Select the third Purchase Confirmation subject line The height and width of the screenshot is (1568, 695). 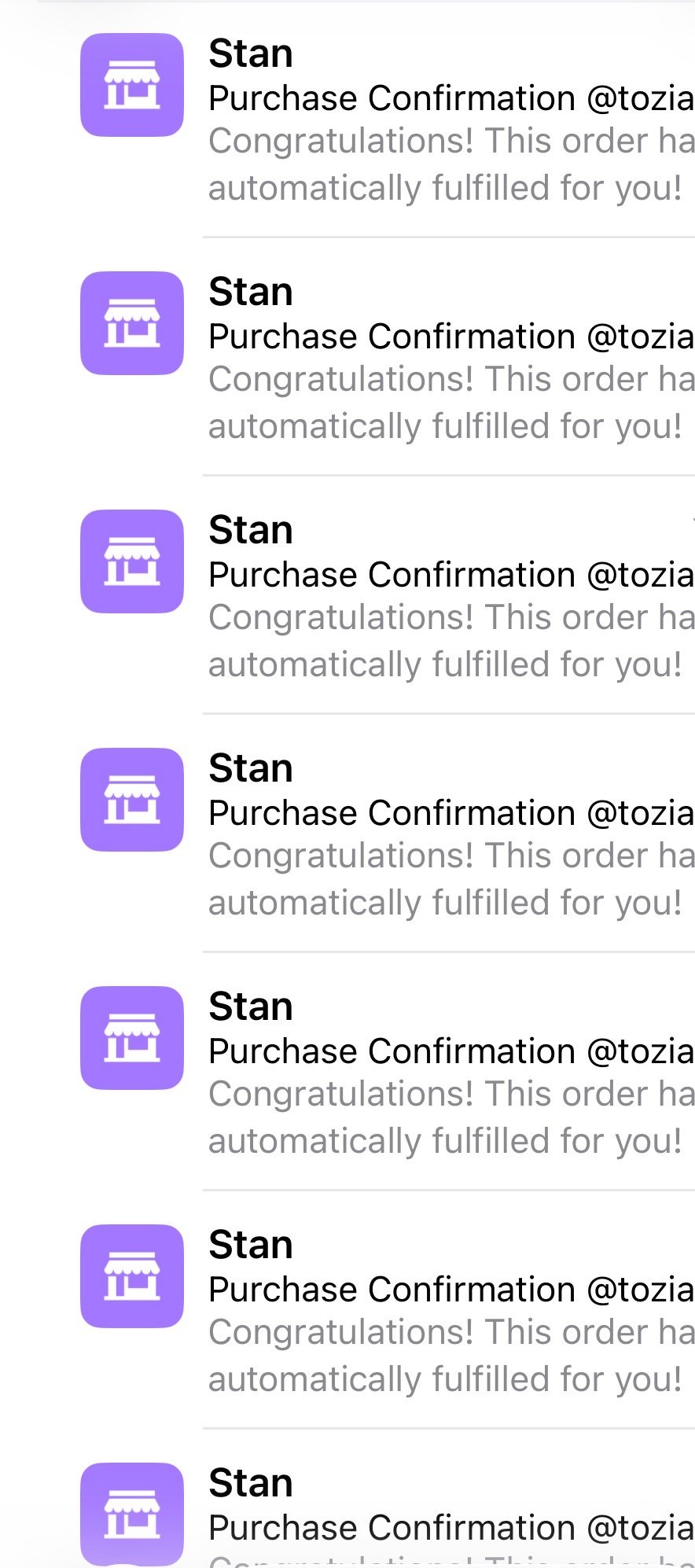click(450, 576)
